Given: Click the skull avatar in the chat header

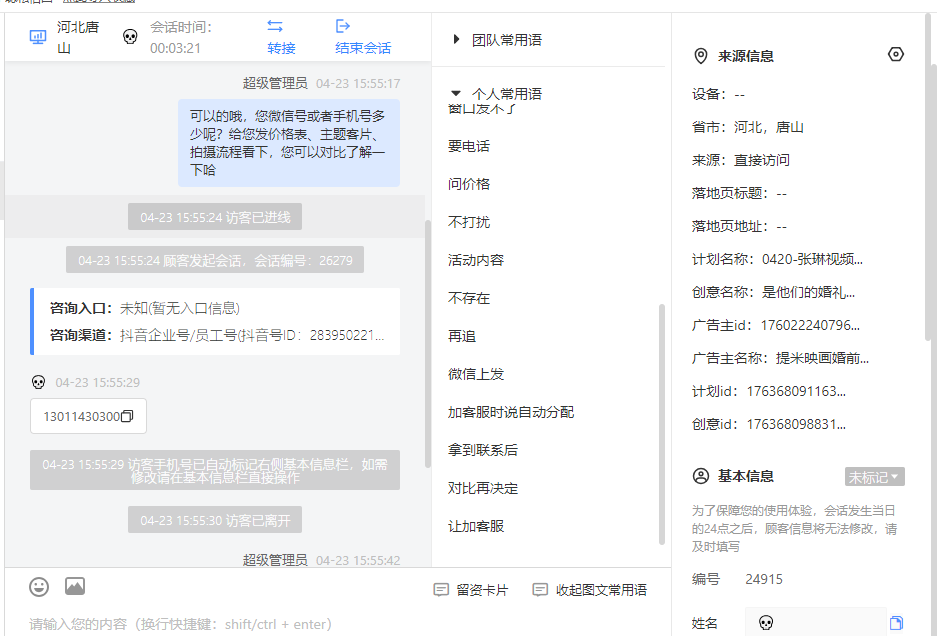Looking at the screenshot, I should [130, 37].
